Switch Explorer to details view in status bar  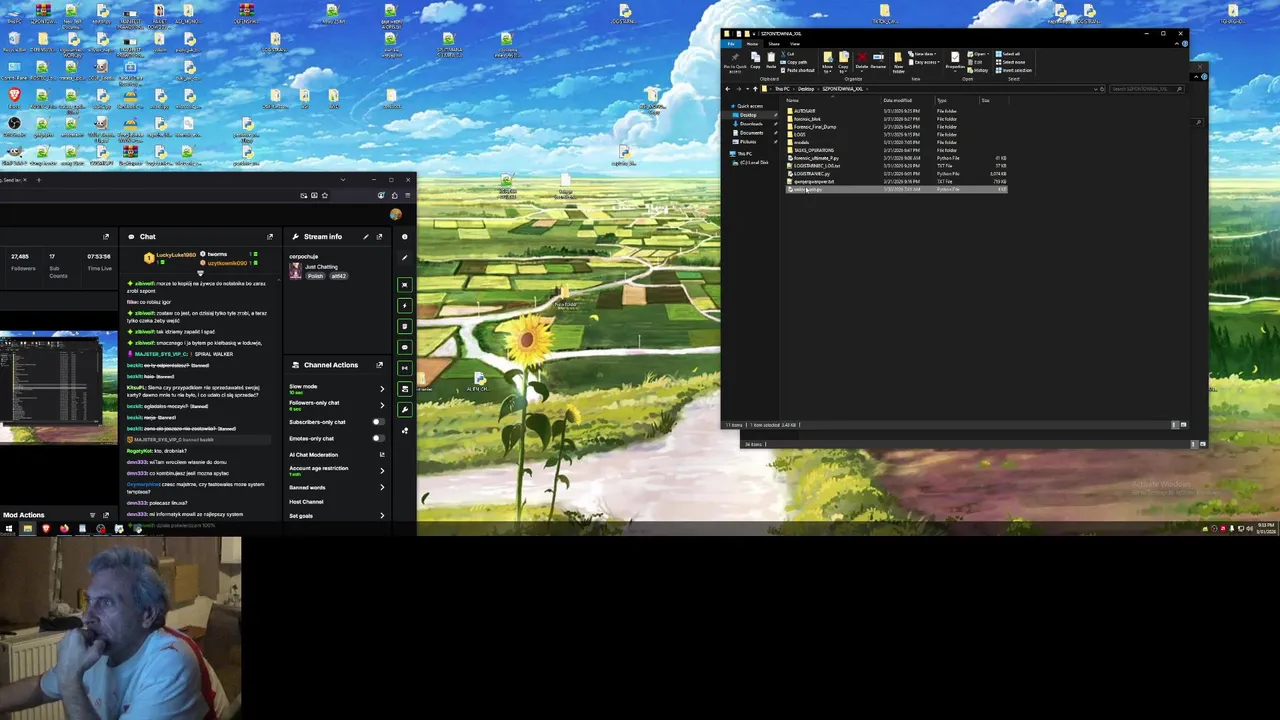point(1174,425)
